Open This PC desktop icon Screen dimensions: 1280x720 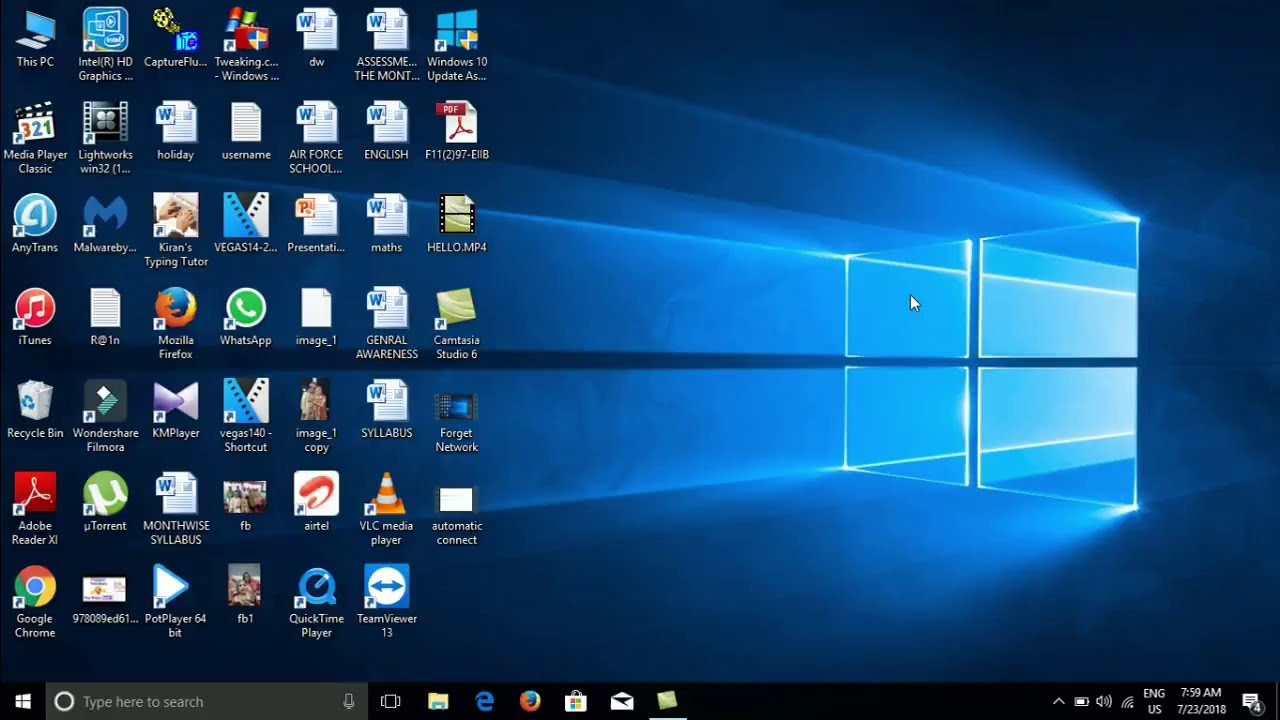[35, 39]
